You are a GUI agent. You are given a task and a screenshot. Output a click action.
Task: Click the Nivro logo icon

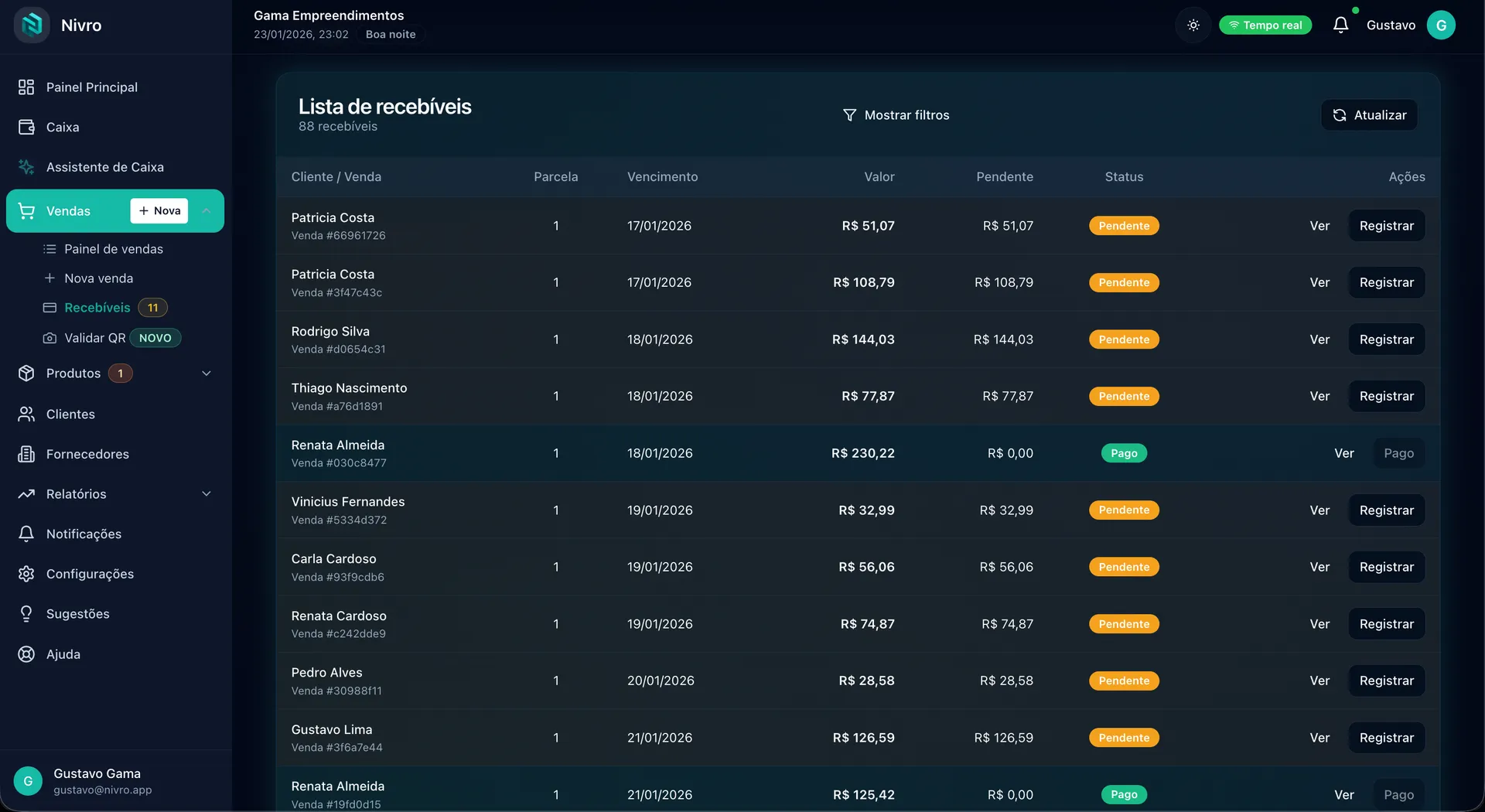(x=32, y=25)
